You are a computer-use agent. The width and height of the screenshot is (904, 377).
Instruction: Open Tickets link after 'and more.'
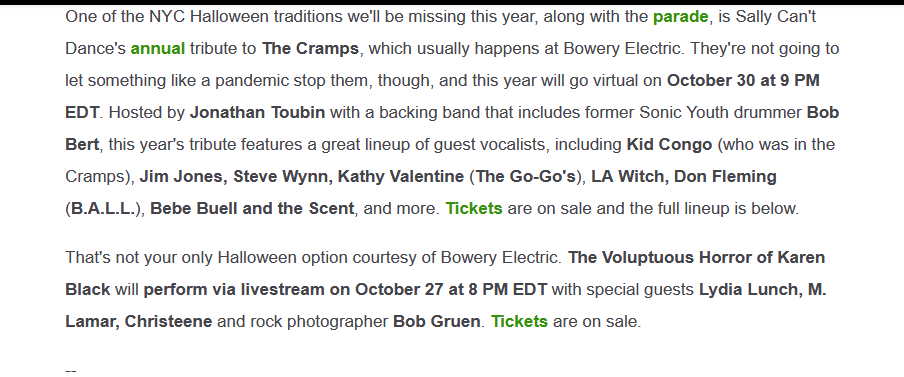[474, 208]
